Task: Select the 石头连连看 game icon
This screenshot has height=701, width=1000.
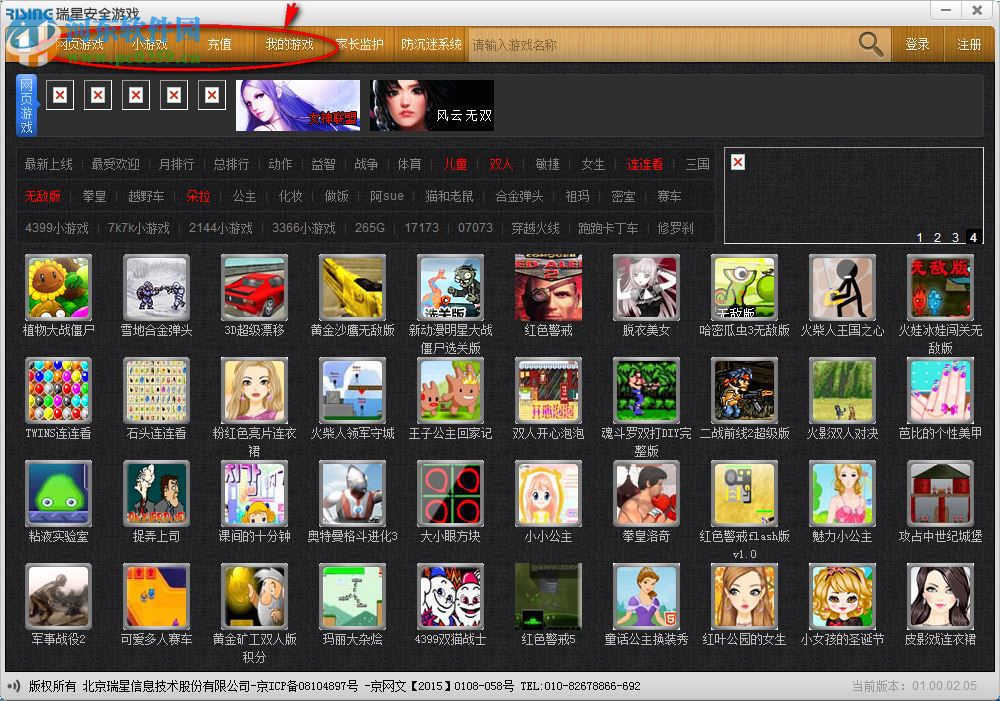Action: point(156,390)
